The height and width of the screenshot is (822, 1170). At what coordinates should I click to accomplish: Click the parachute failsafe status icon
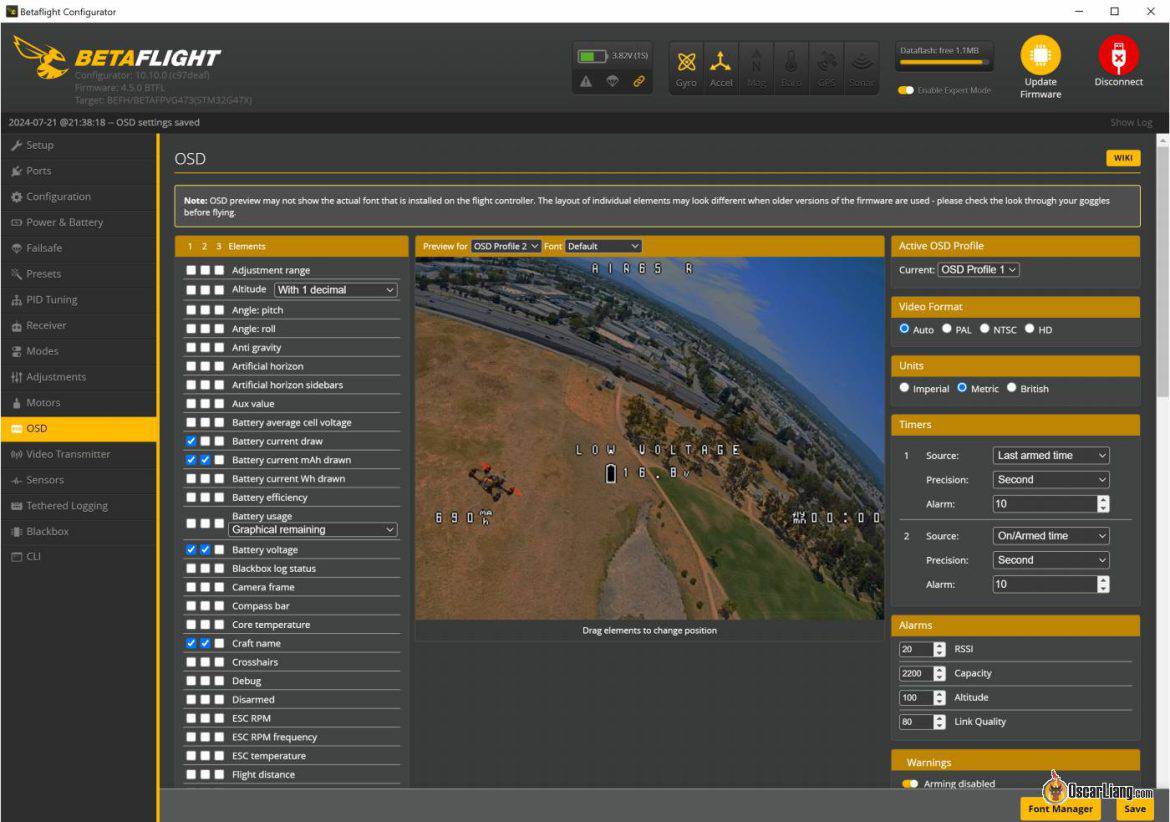[613, 81]
